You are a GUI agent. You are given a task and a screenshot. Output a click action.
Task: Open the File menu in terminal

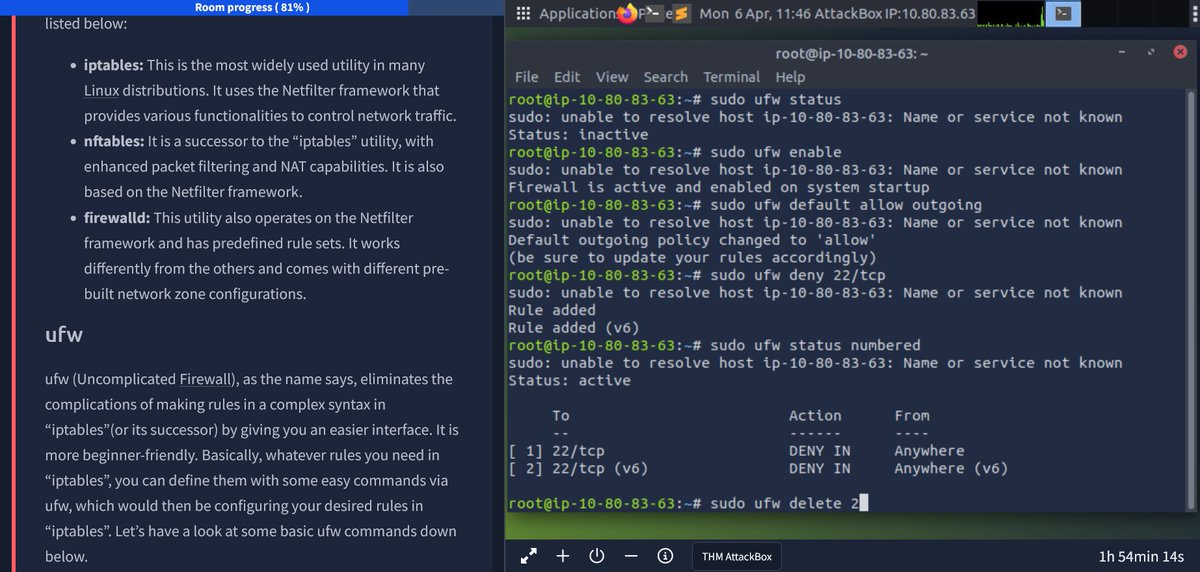(x=526, y=77)
